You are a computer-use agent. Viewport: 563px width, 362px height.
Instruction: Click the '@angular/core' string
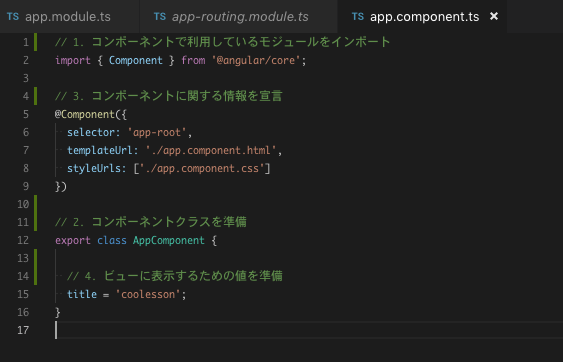pyautogui.click(x=256, y=60)
